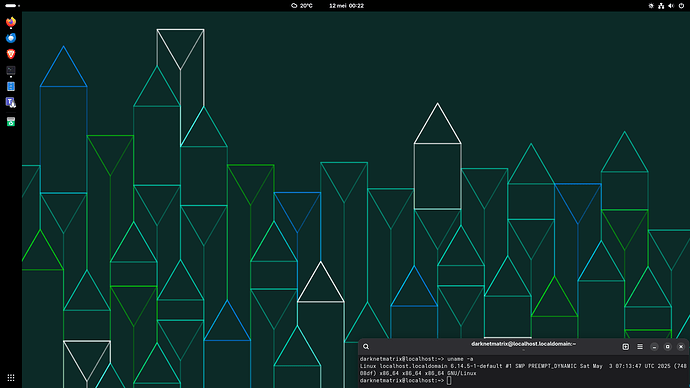
Task: Click the search icon in terminal header
Action: tap(366, 347)
